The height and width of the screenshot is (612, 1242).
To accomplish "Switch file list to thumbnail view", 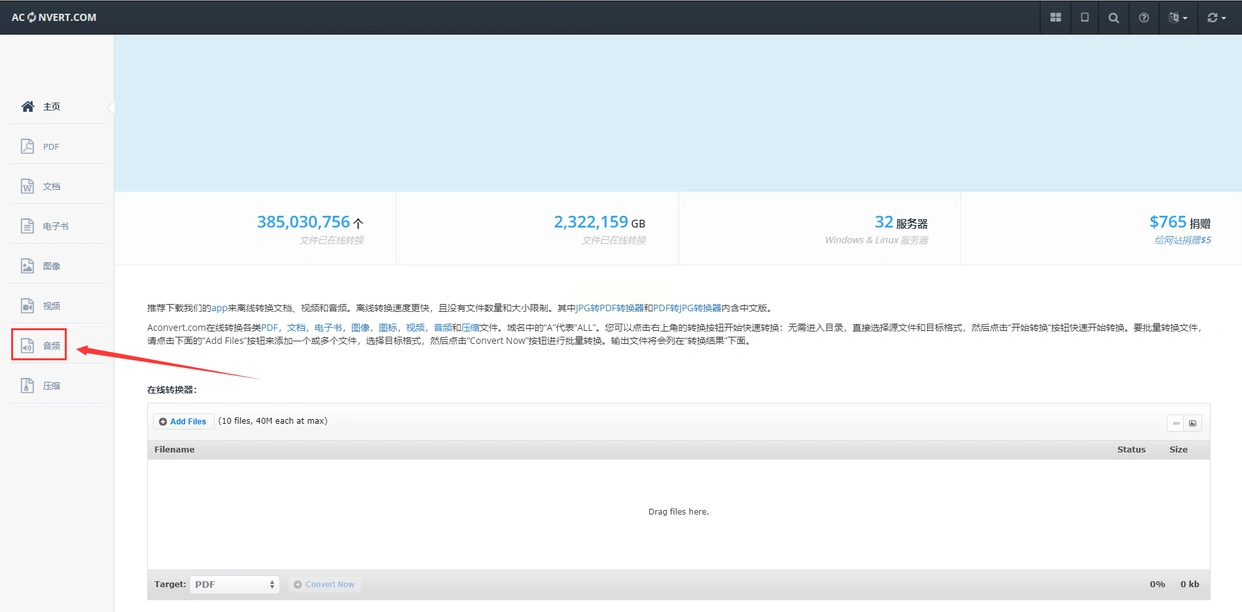I will (x=1193, y=423).
